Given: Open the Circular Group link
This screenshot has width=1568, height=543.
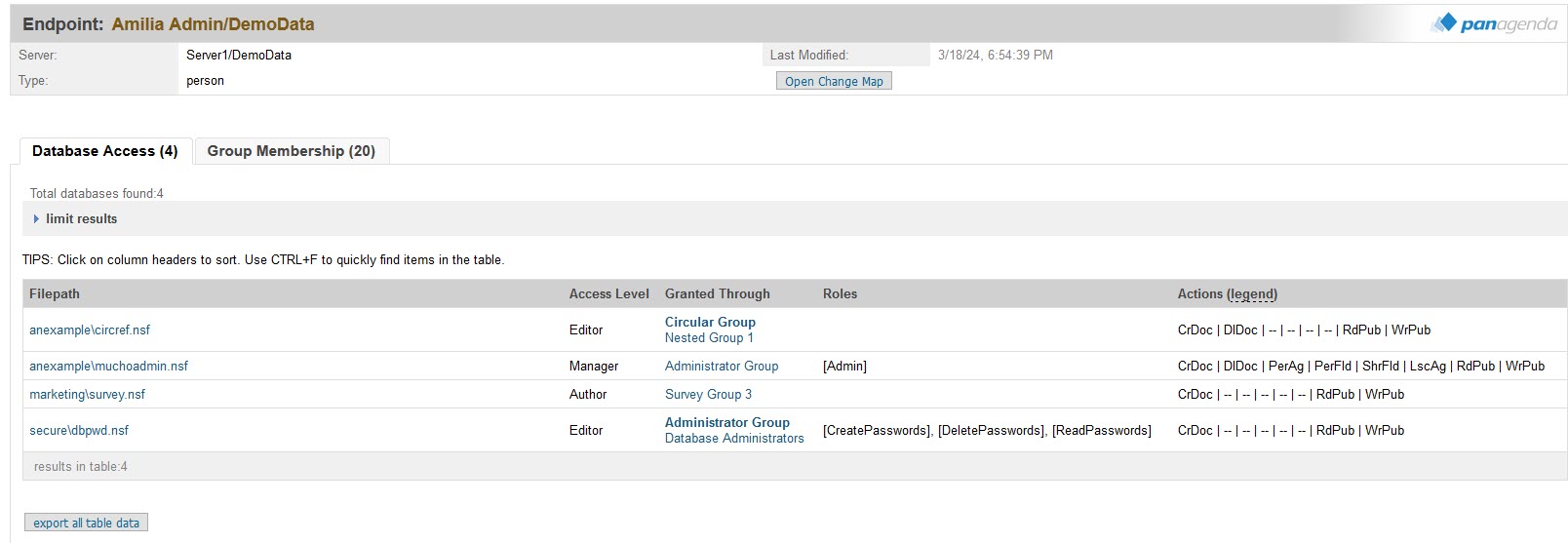Looking at the screenshot, I should 710,322.
